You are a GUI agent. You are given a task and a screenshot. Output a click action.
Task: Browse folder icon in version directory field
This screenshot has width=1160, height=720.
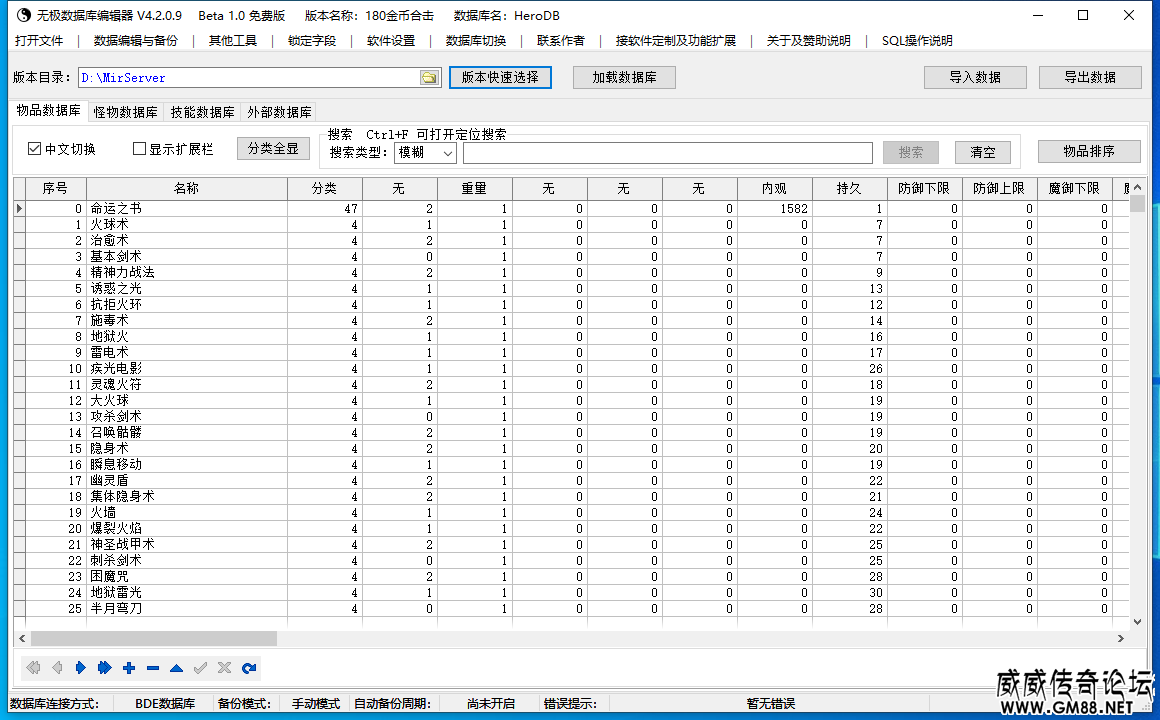click(429, 78)
